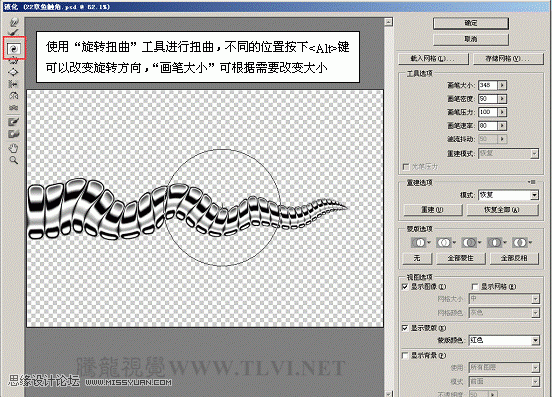
Task: Toggle the 显示图像 checkbox
Action: coord(405,287)
